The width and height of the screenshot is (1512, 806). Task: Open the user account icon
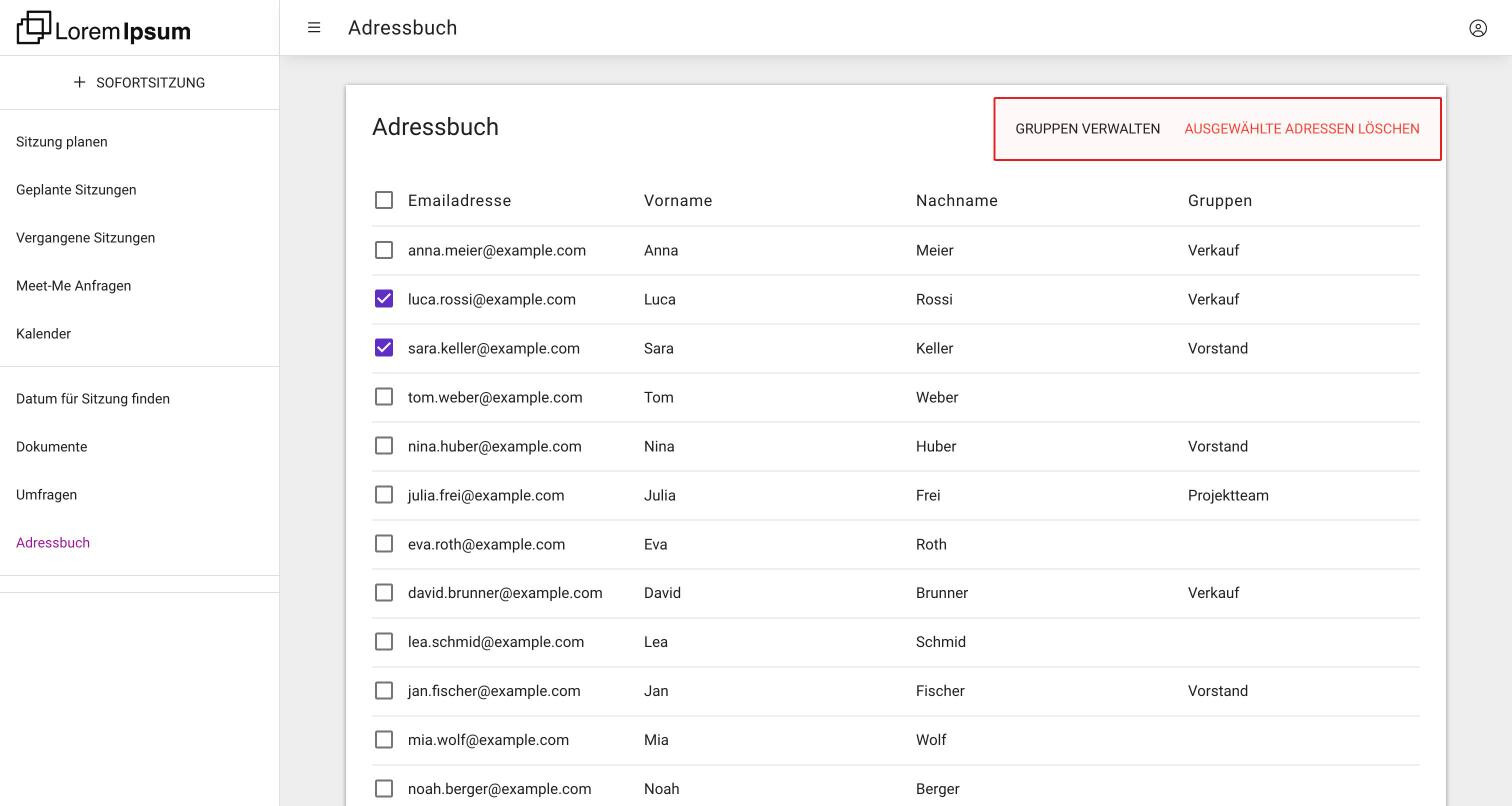point(1478,28)
